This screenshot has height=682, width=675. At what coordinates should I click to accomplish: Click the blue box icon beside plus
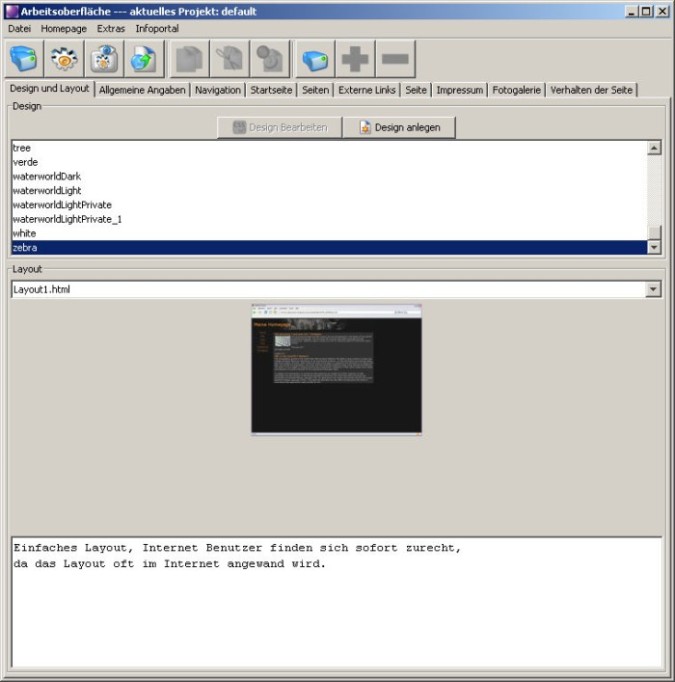(315, 59)
